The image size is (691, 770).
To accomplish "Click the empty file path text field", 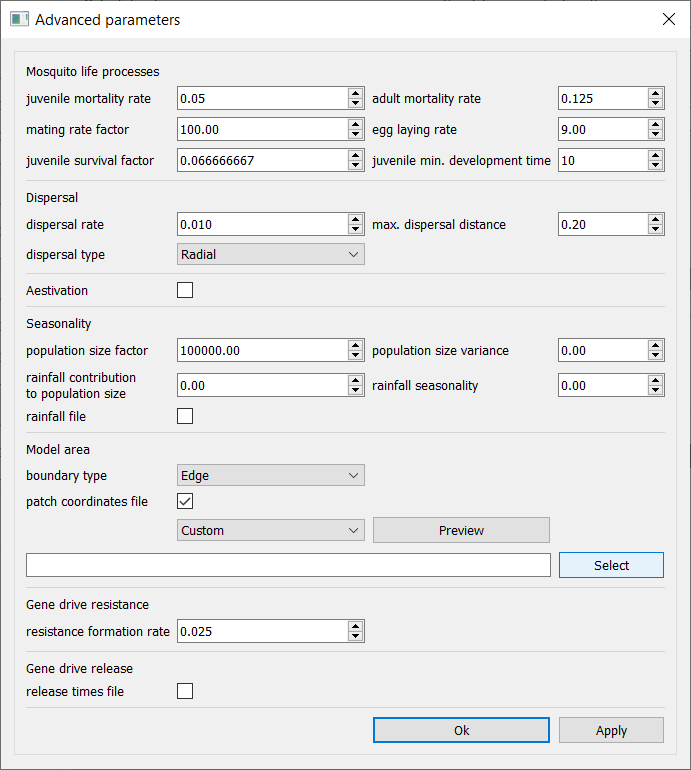I will [288, 565].
